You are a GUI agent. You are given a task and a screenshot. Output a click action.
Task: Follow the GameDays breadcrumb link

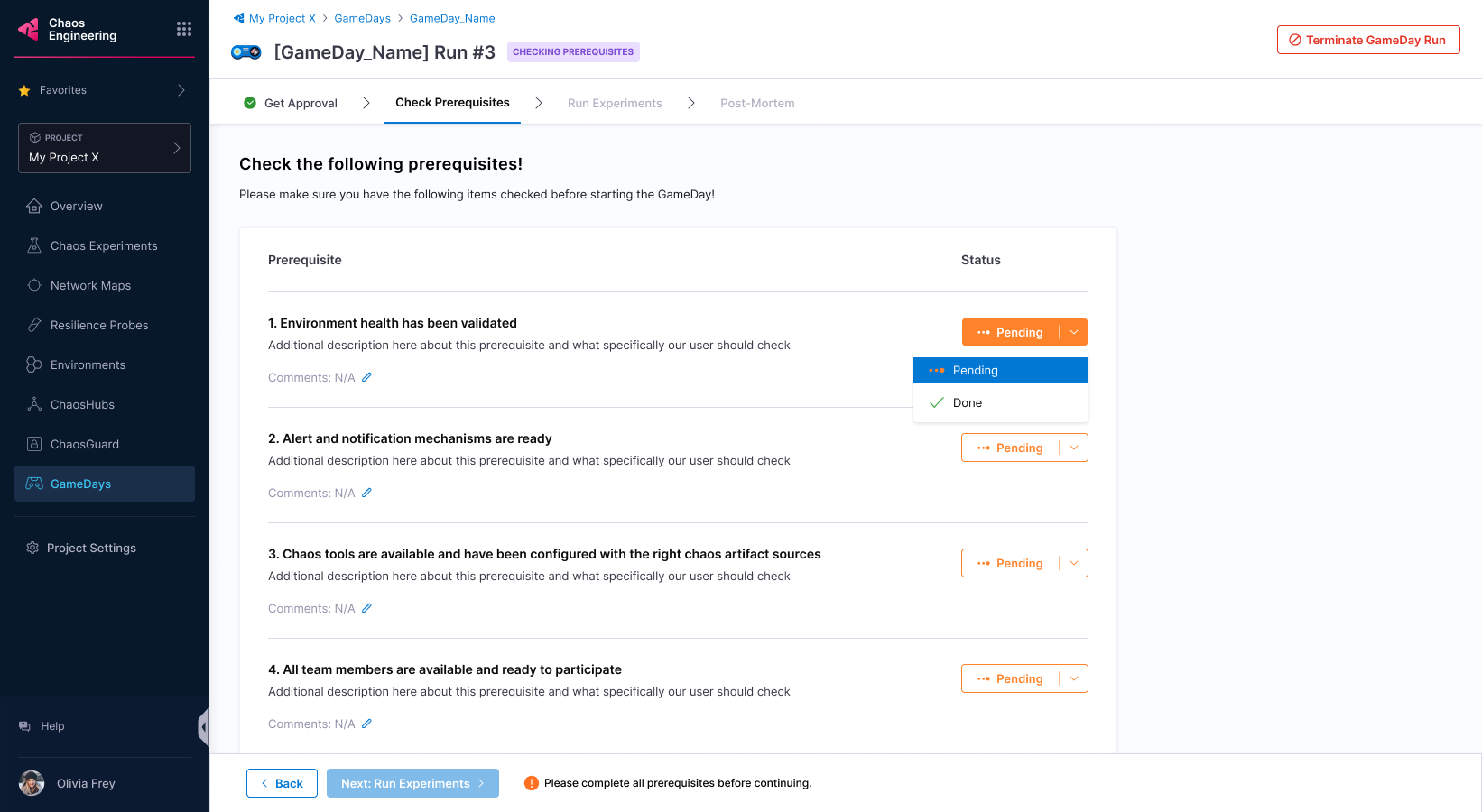click(362, 18)
